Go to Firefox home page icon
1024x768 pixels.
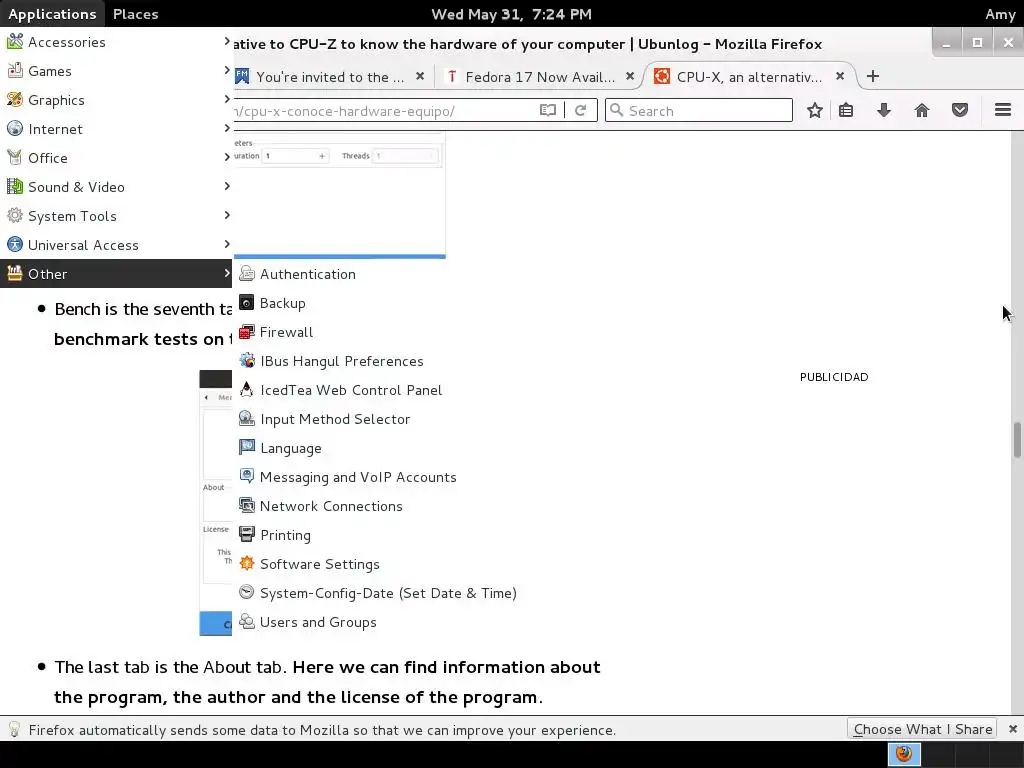[x=921, y=110]
